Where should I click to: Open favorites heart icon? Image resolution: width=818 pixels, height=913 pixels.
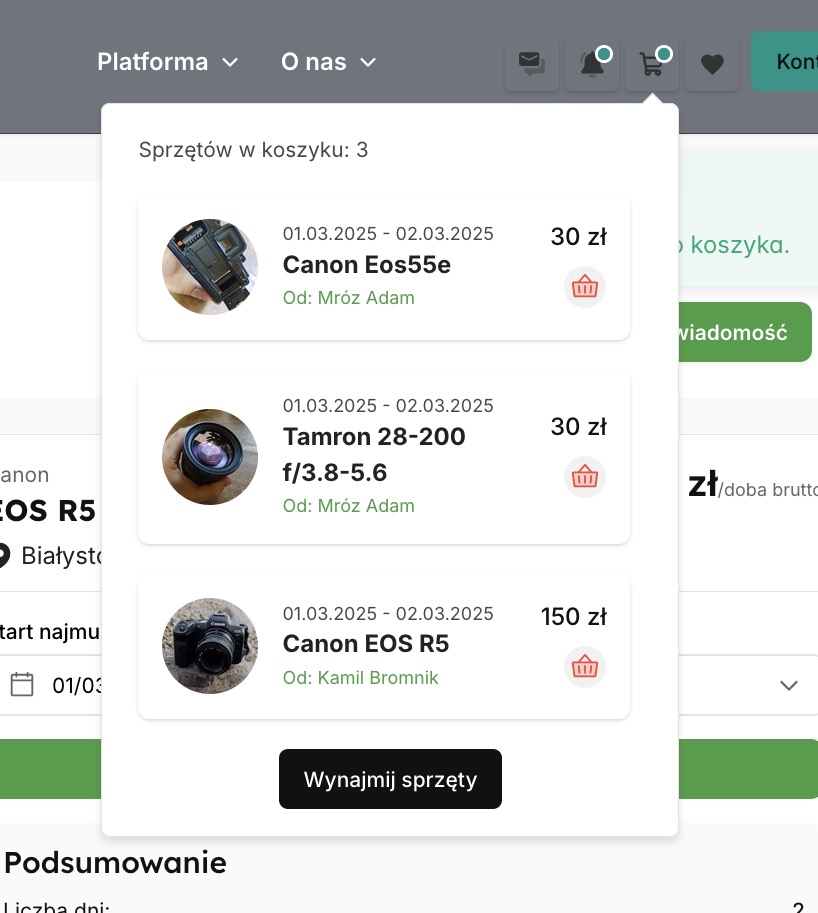(712, 64)
